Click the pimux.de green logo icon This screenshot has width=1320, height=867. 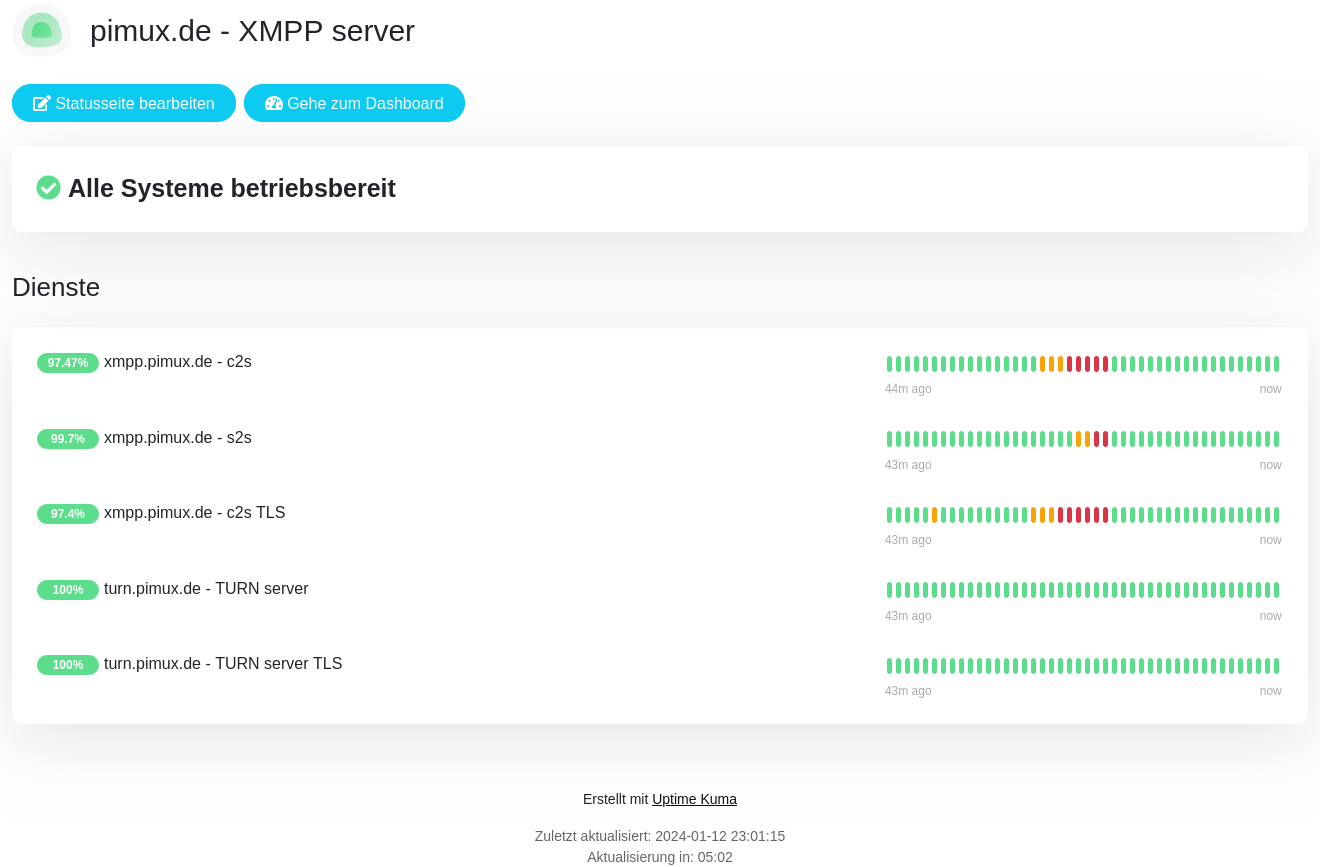[42, 30]
